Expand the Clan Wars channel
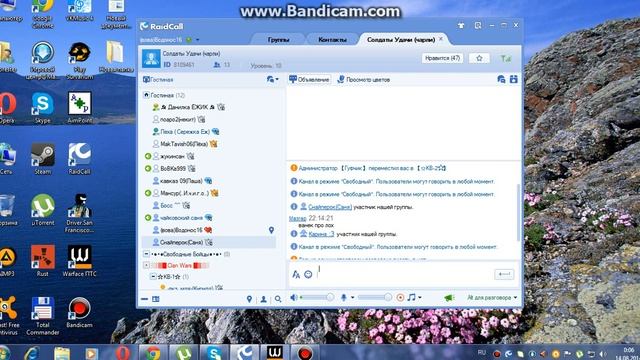The height and width of the screenshot is (360, 640). (146, 265)
